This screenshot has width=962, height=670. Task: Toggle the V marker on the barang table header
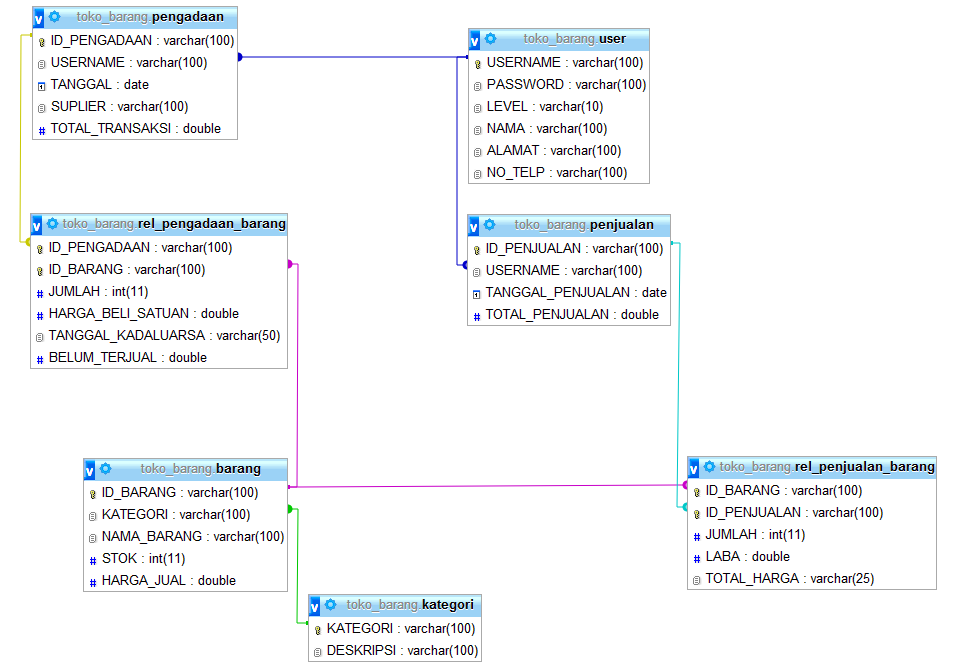[x=88, y=468]
